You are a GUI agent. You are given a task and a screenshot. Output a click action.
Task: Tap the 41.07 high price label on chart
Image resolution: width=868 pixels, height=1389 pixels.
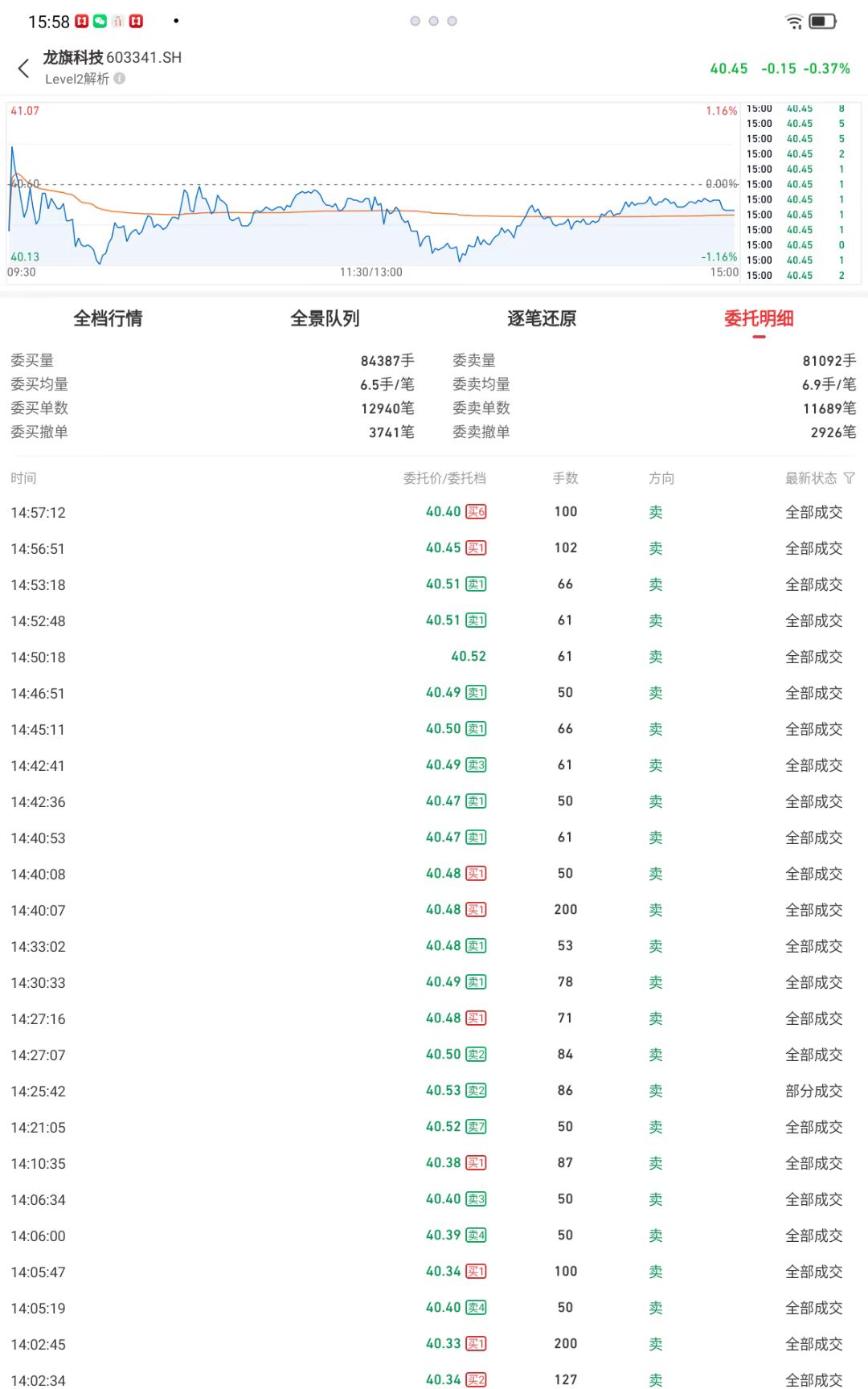(x=25, y=111)
